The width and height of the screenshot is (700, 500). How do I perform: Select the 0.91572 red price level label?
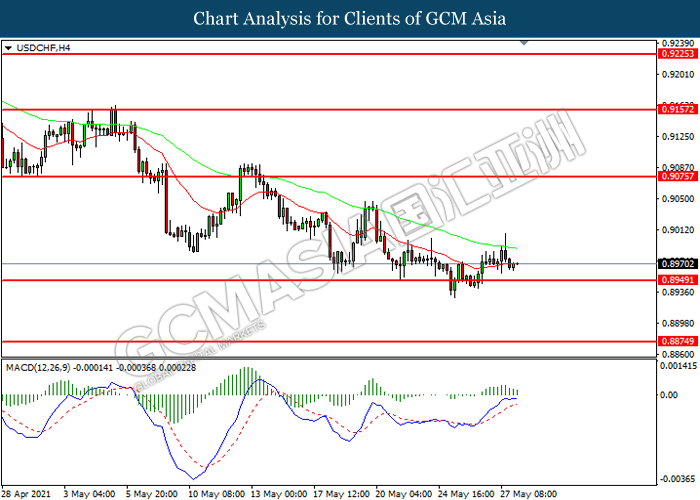coord(678,109)
